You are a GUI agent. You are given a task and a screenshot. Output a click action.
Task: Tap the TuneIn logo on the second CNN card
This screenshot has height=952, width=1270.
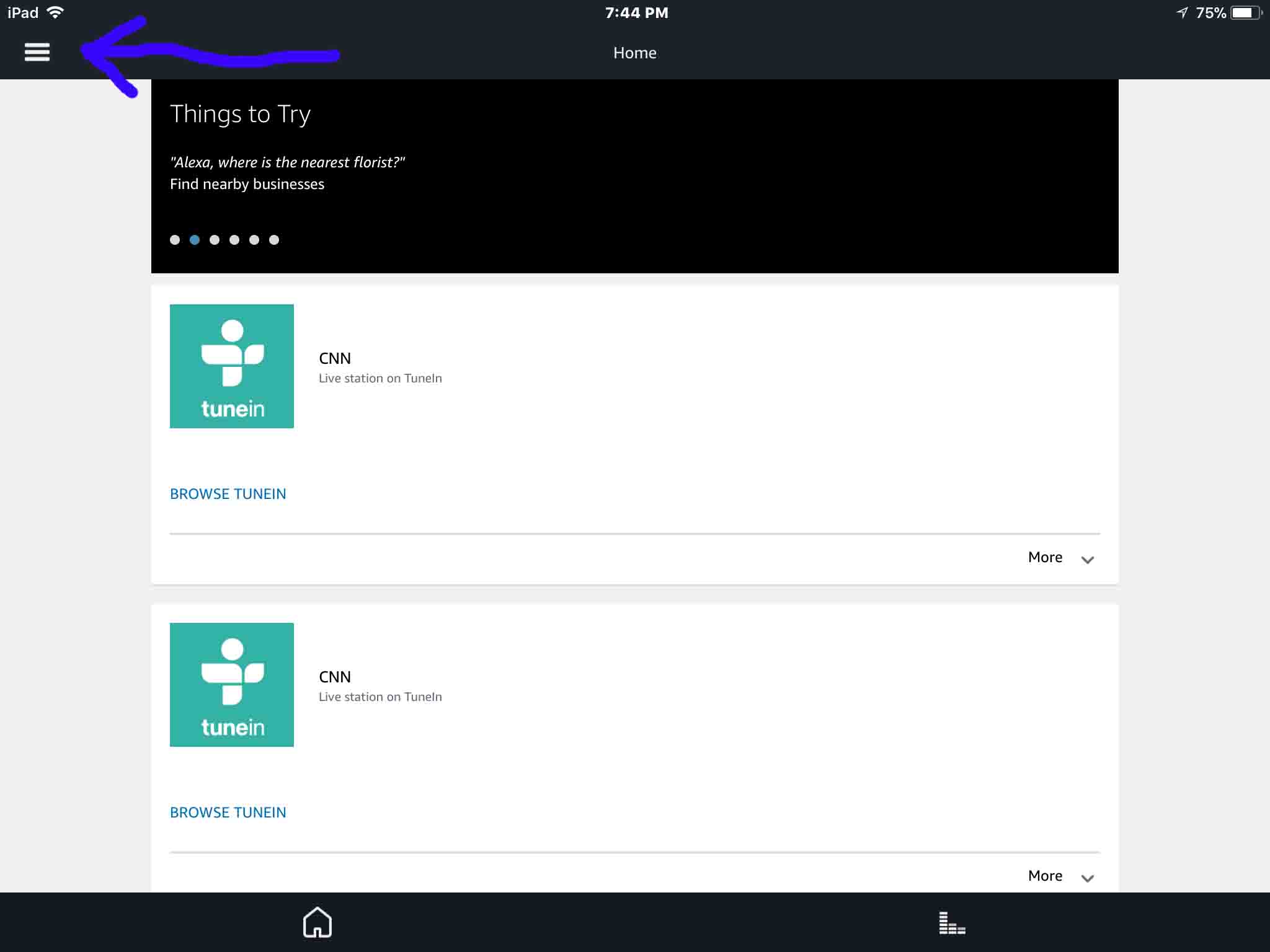pyautogui.click(x=231, y=684)
